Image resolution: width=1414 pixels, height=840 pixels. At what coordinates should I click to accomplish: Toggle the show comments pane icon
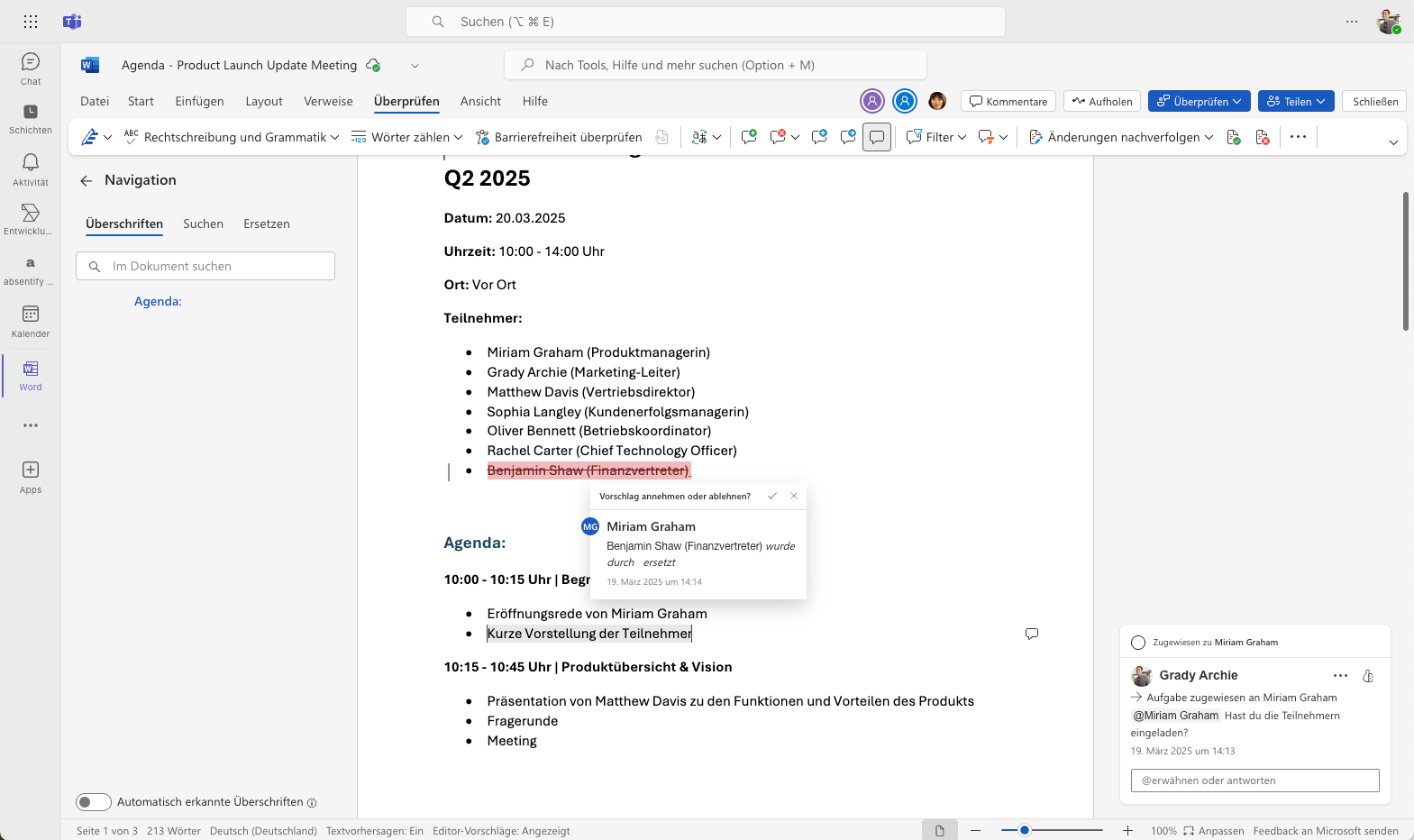(877, 137)
